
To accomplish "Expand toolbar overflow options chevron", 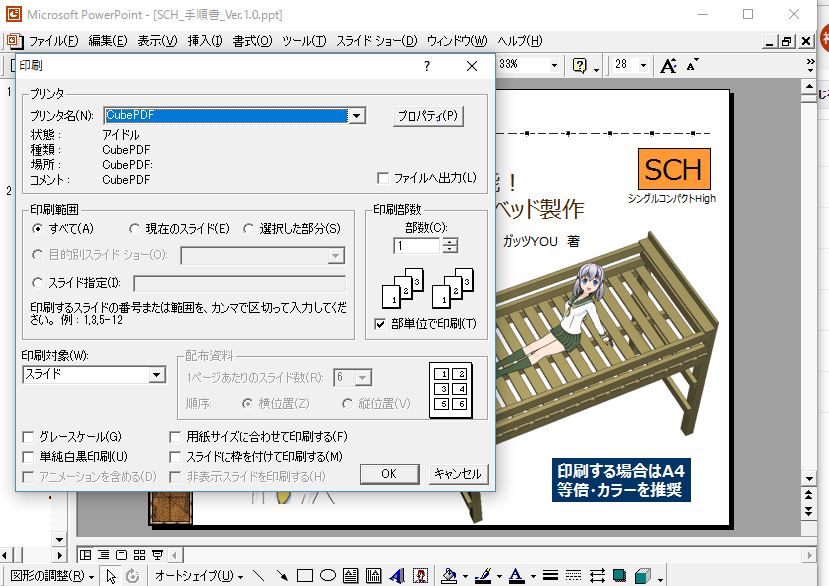I will tap(810, 66).
